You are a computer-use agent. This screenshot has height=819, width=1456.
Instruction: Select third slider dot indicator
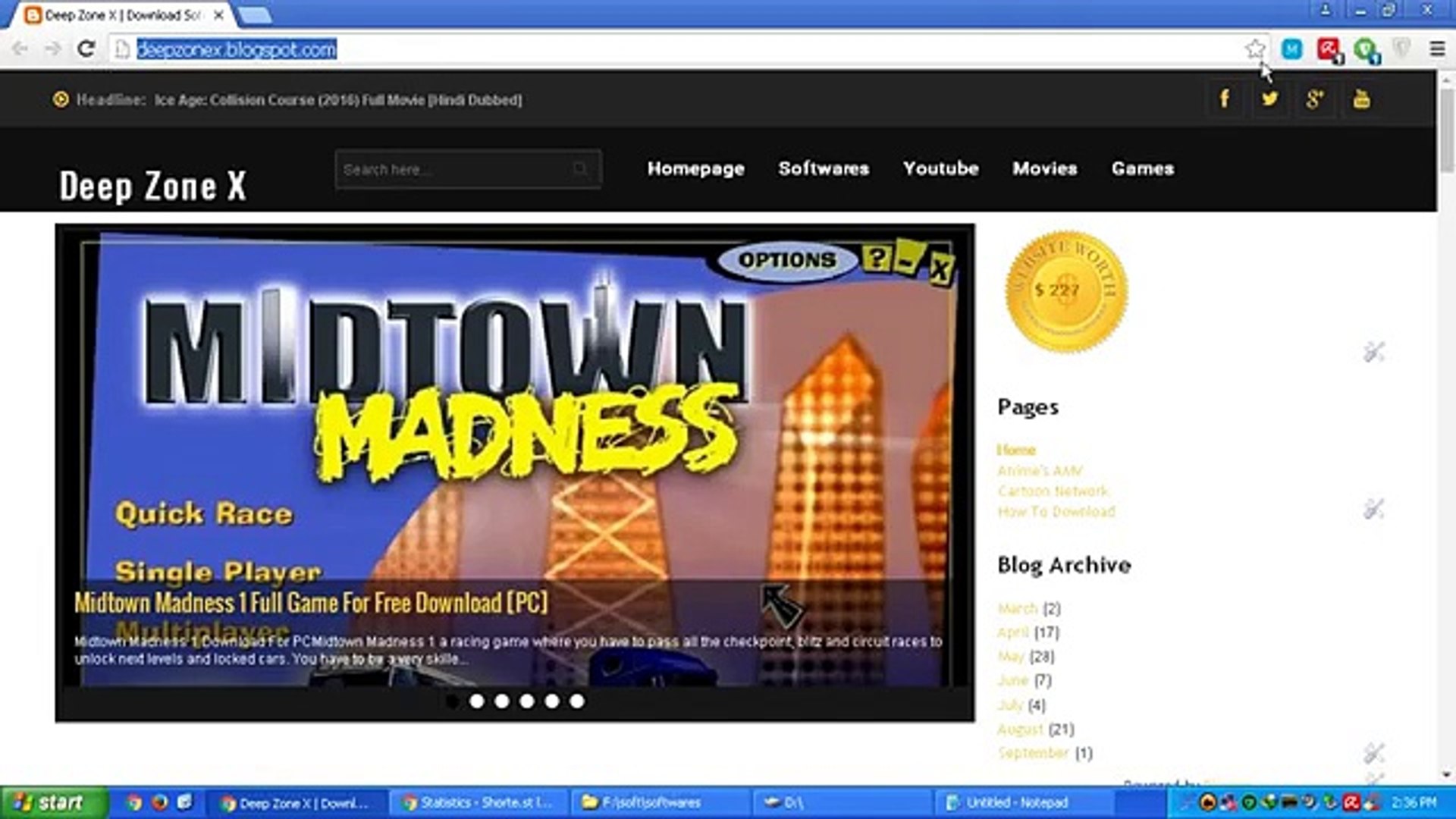point(502,701)
